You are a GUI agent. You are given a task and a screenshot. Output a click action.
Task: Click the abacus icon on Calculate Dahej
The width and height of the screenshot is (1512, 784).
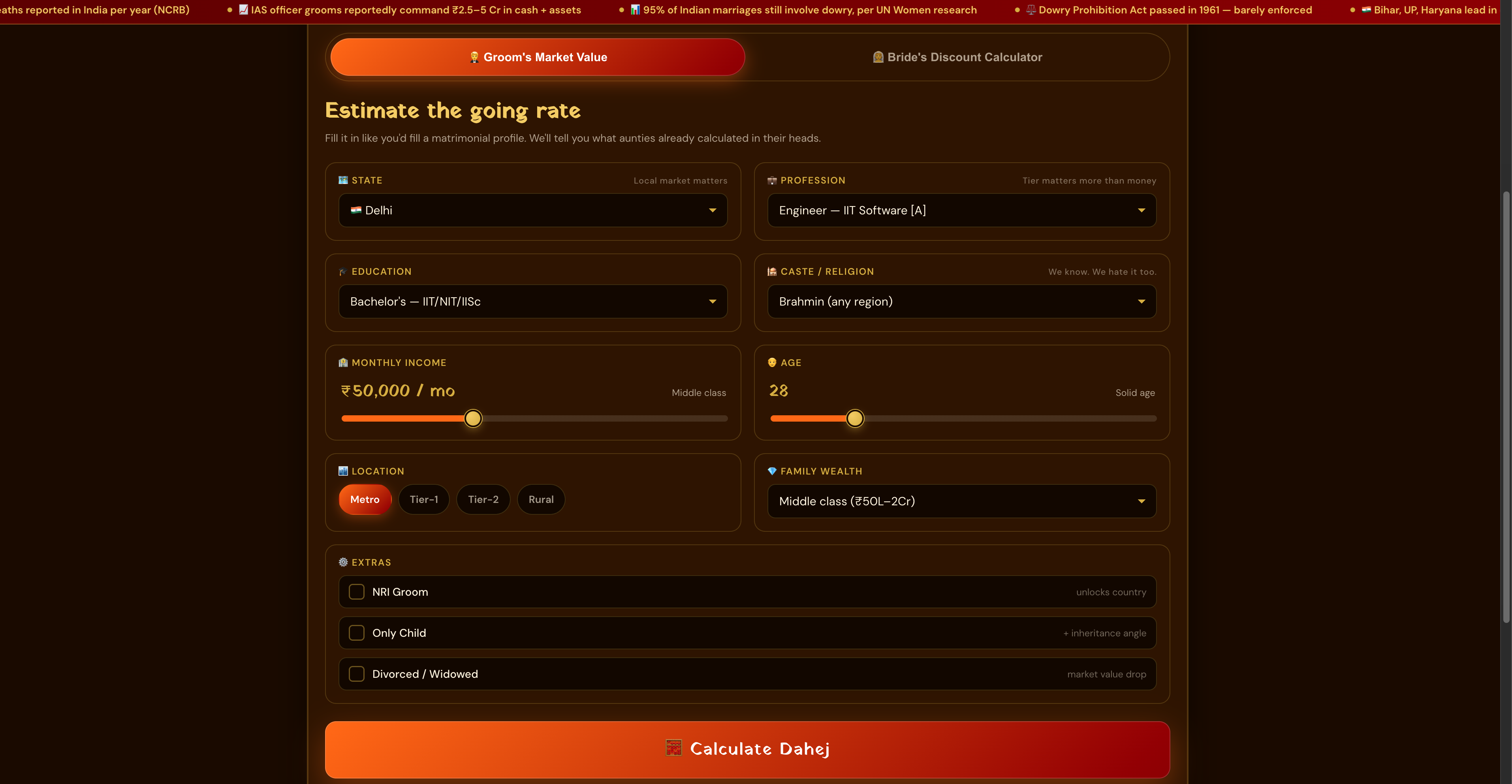point(674,748)
